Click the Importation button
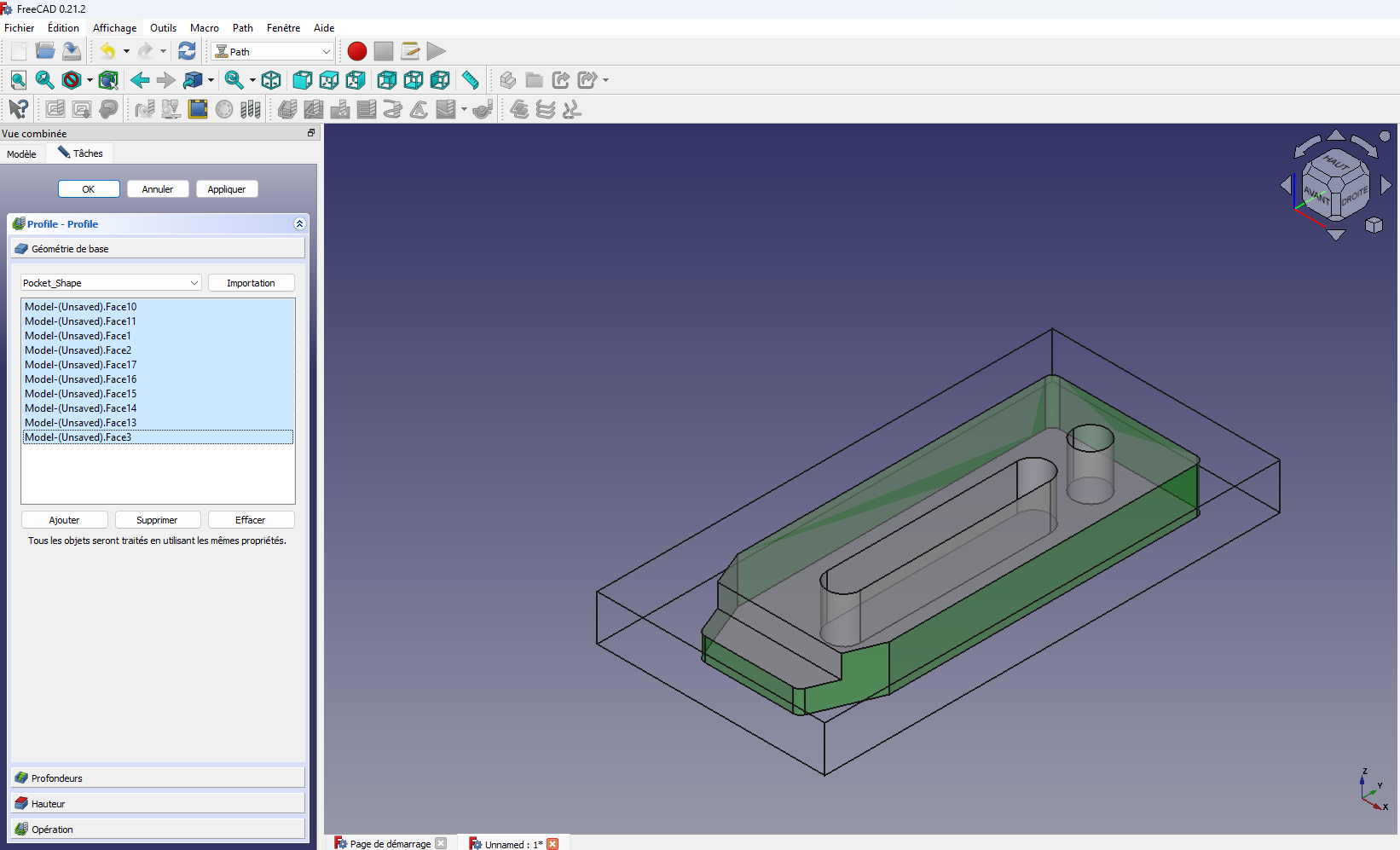The image size is (1400, 850). pos(251,283)
